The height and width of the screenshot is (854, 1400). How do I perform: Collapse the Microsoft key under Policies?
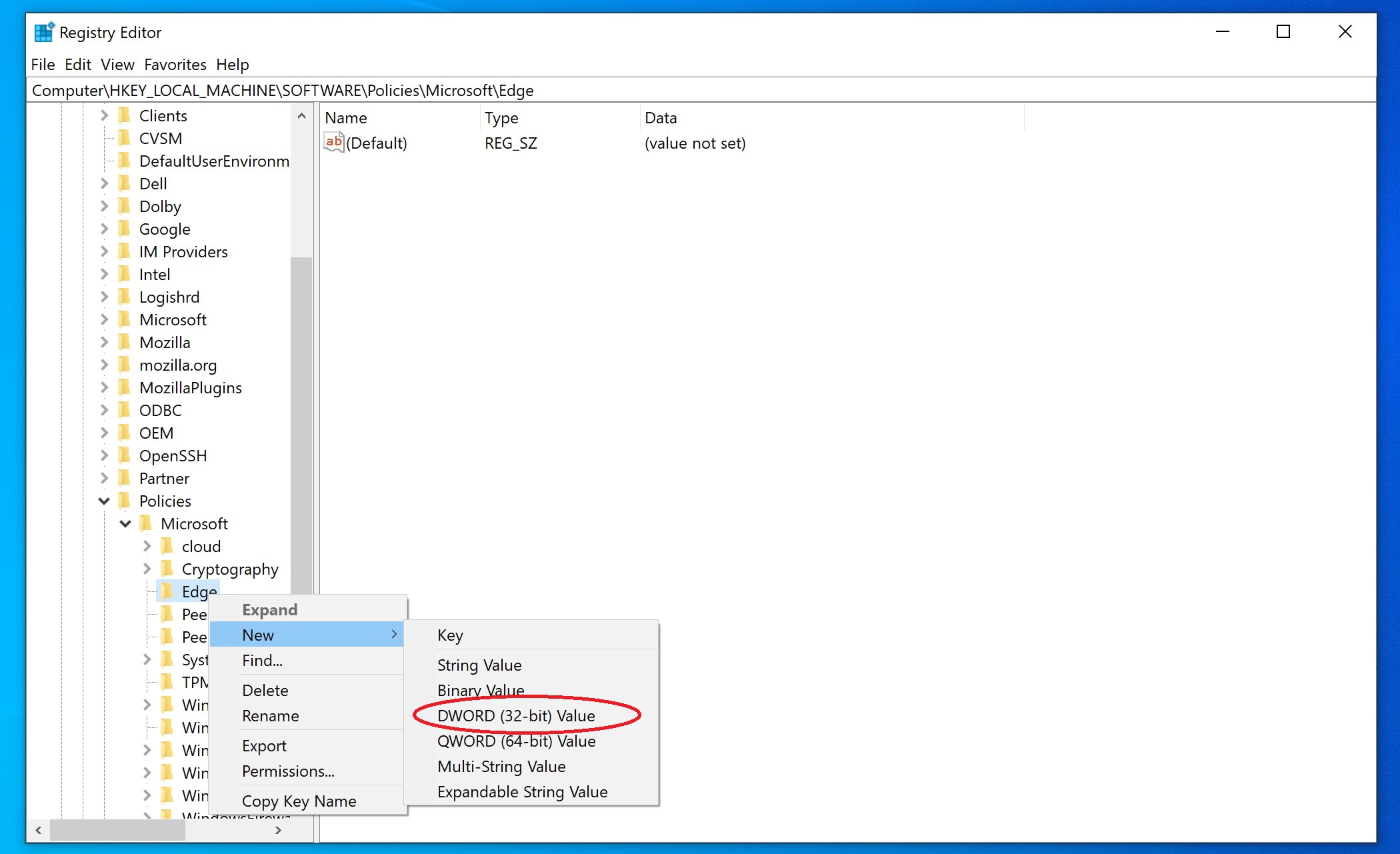click(x=125, y=523)
